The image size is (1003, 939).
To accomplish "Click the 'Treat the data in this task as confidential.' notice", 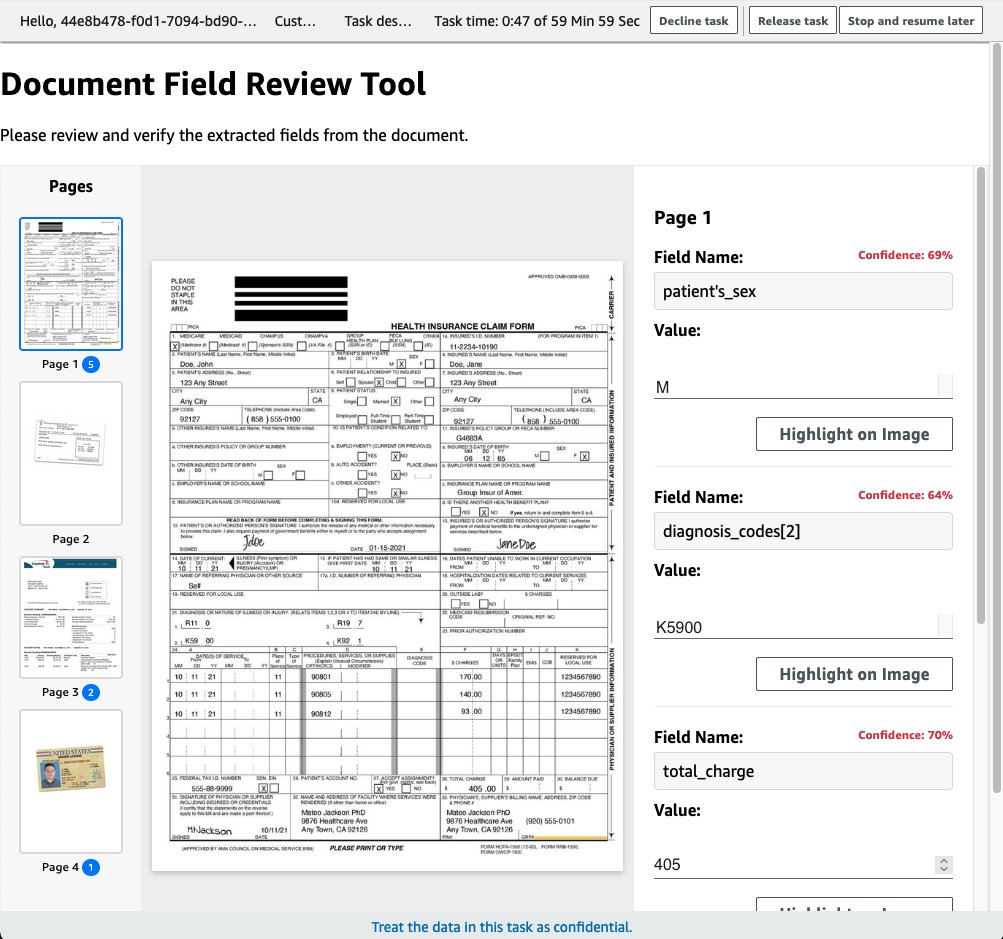I will [502, 927].
